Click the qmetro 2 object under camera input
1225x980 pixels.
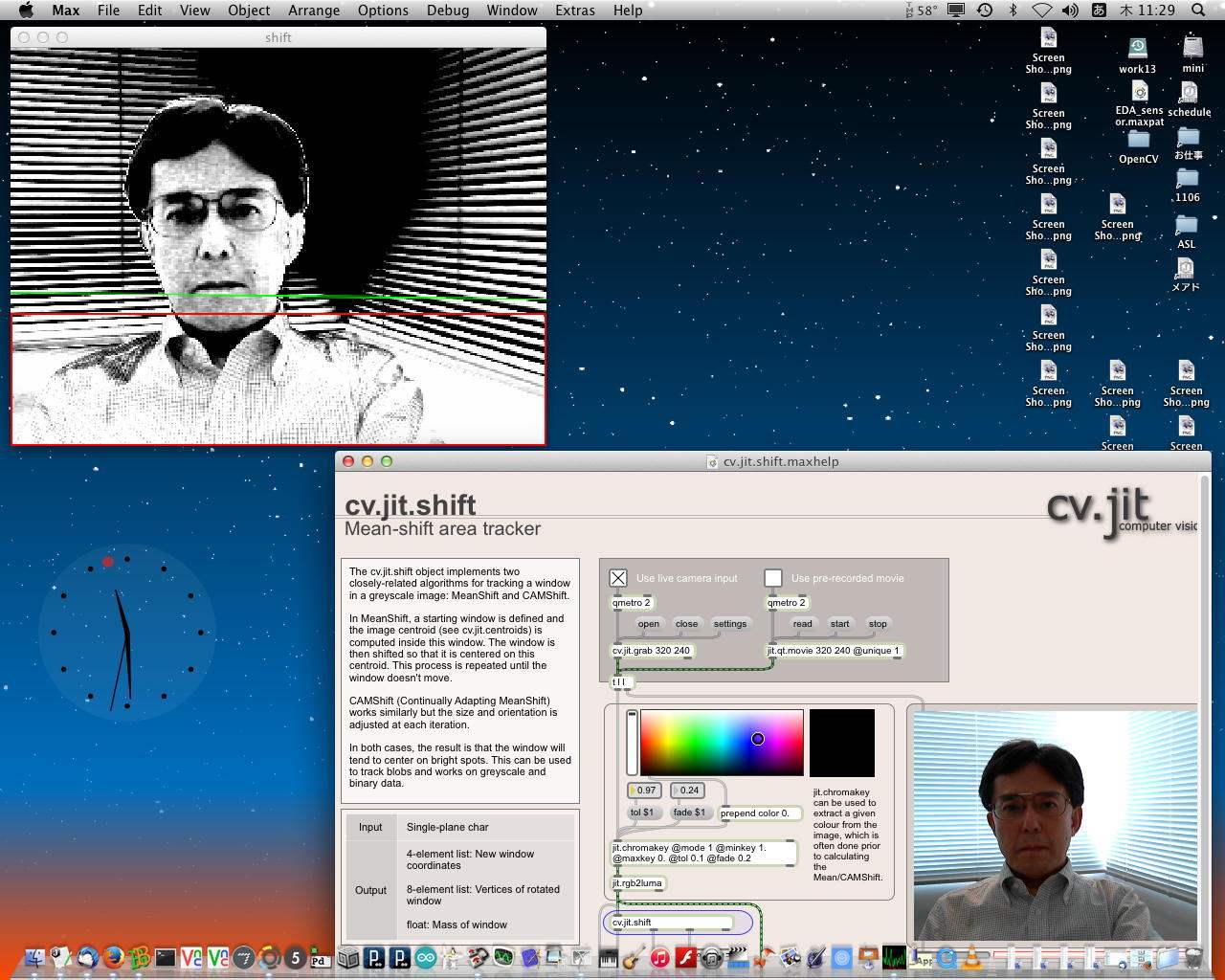tap(632, 603)
